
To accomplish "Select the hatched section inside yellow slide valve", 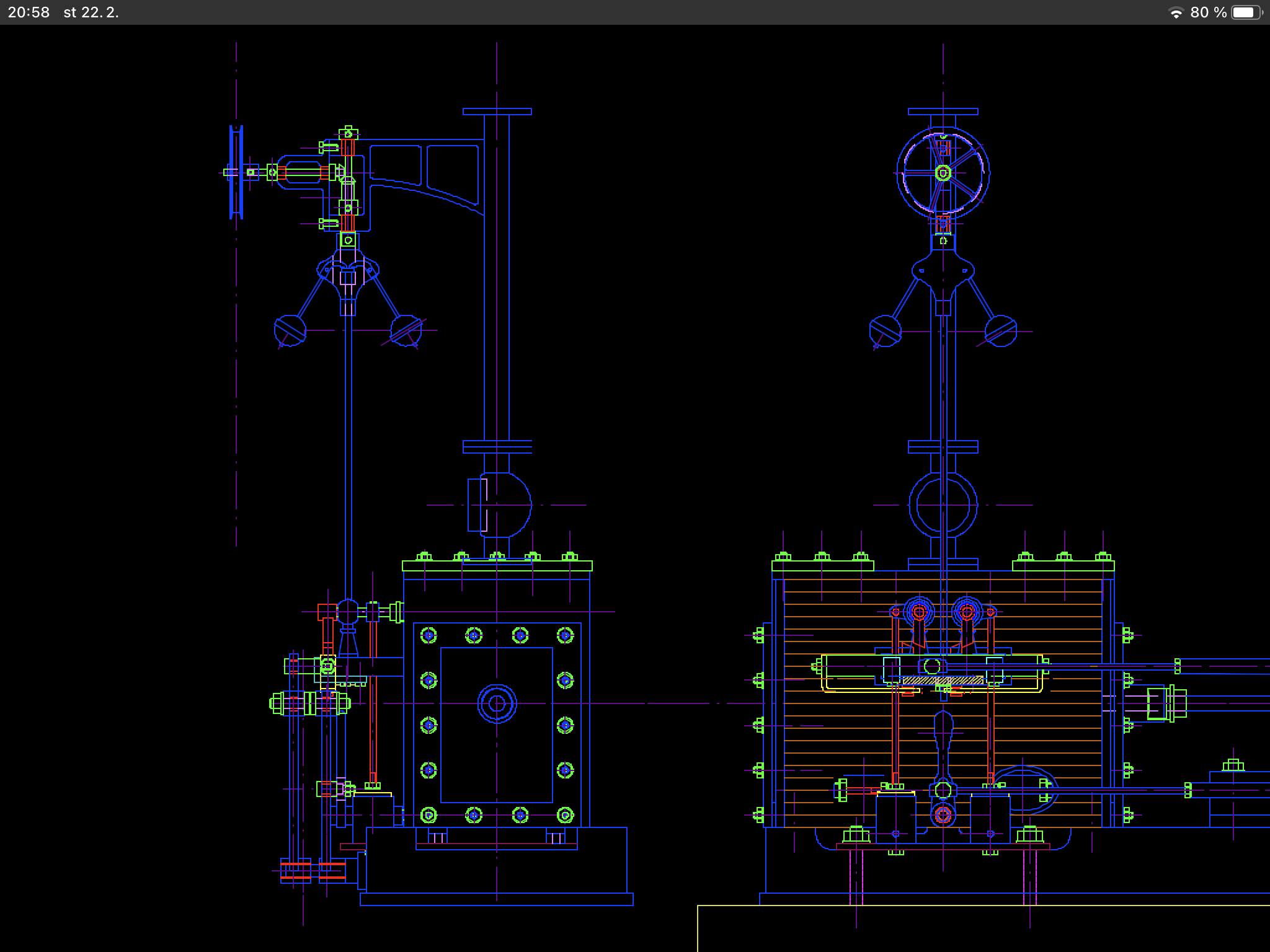I will (x=943, y=681).
